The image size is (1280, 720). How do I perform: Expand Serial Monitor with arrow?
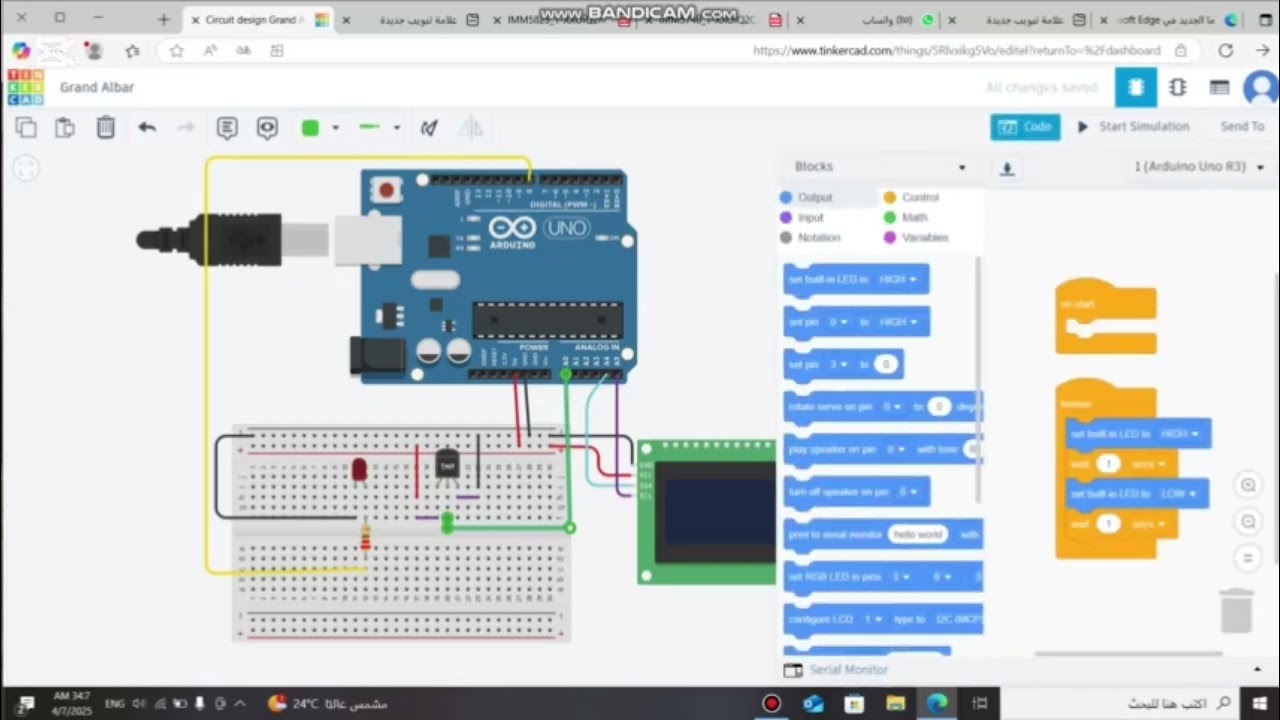point(1257,669)
